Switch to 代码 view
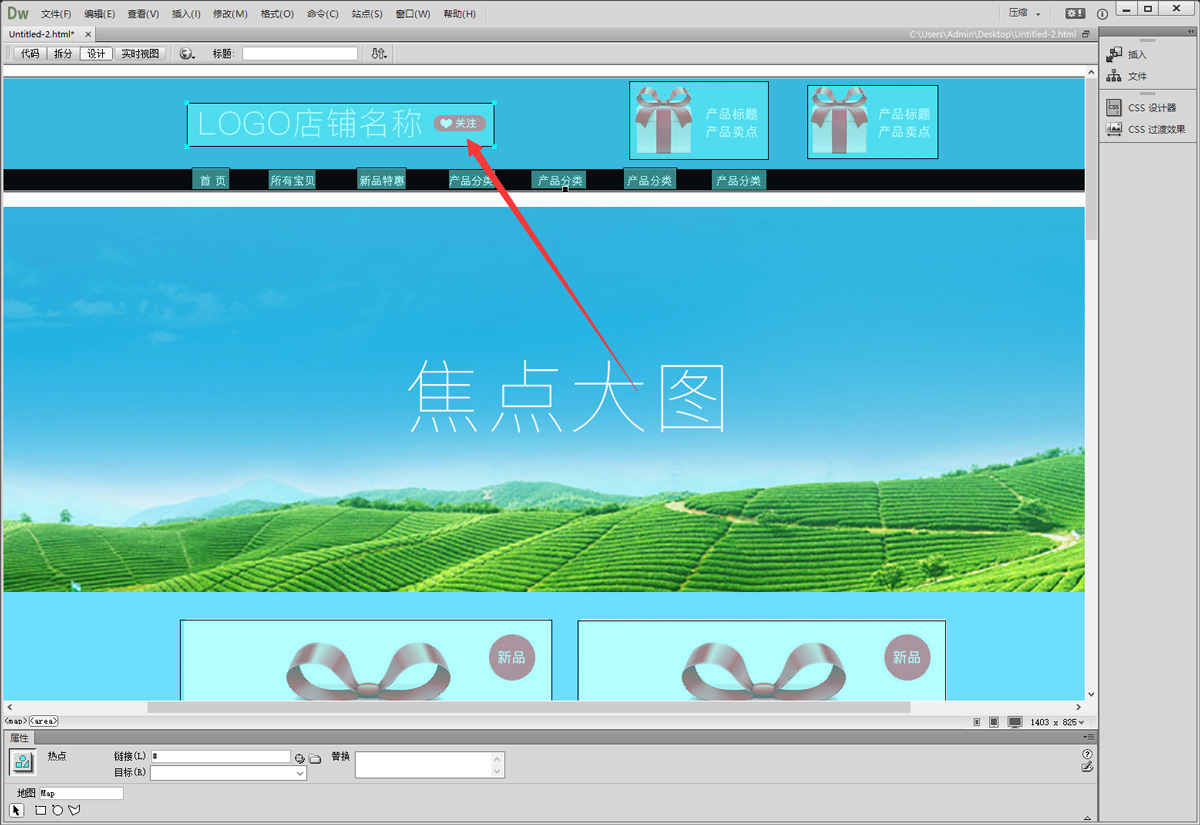The height and width of the screenshot is (825, 1200). click(30, 54)
